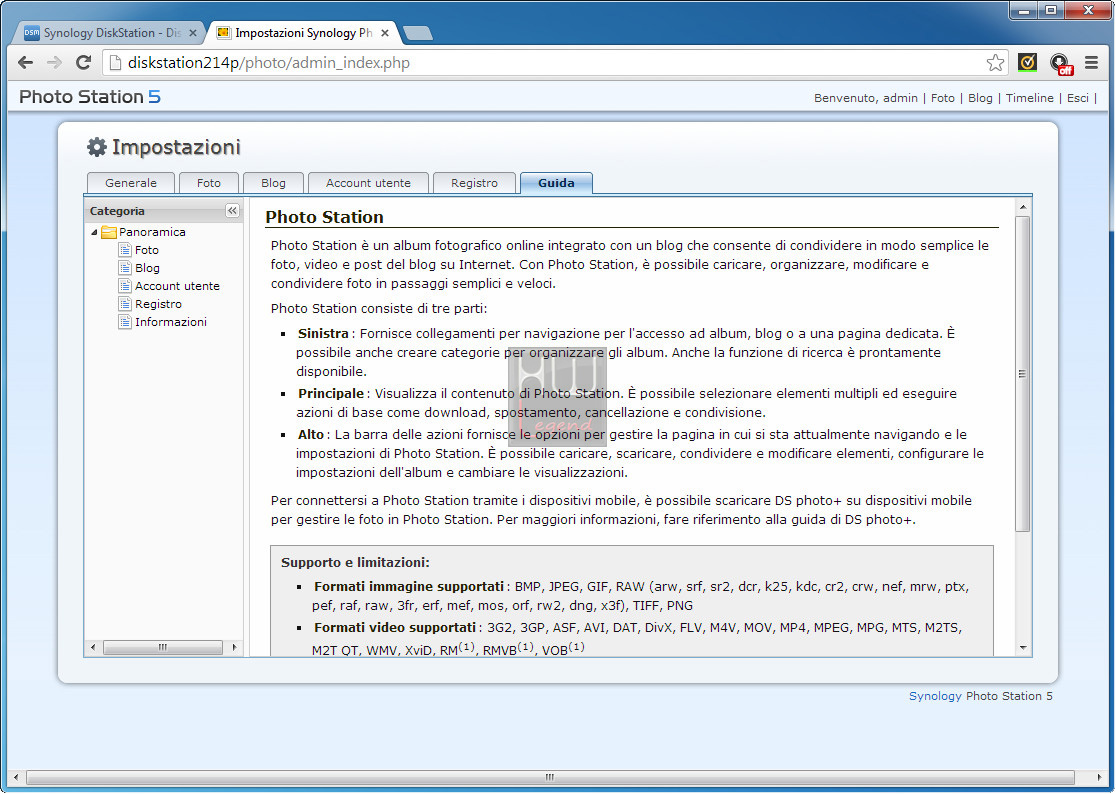Click the browser page horizontal scrollbar thumb
Image resolution: width=1116 pixels, height=794 pixels.
click(x=549, y=778)
